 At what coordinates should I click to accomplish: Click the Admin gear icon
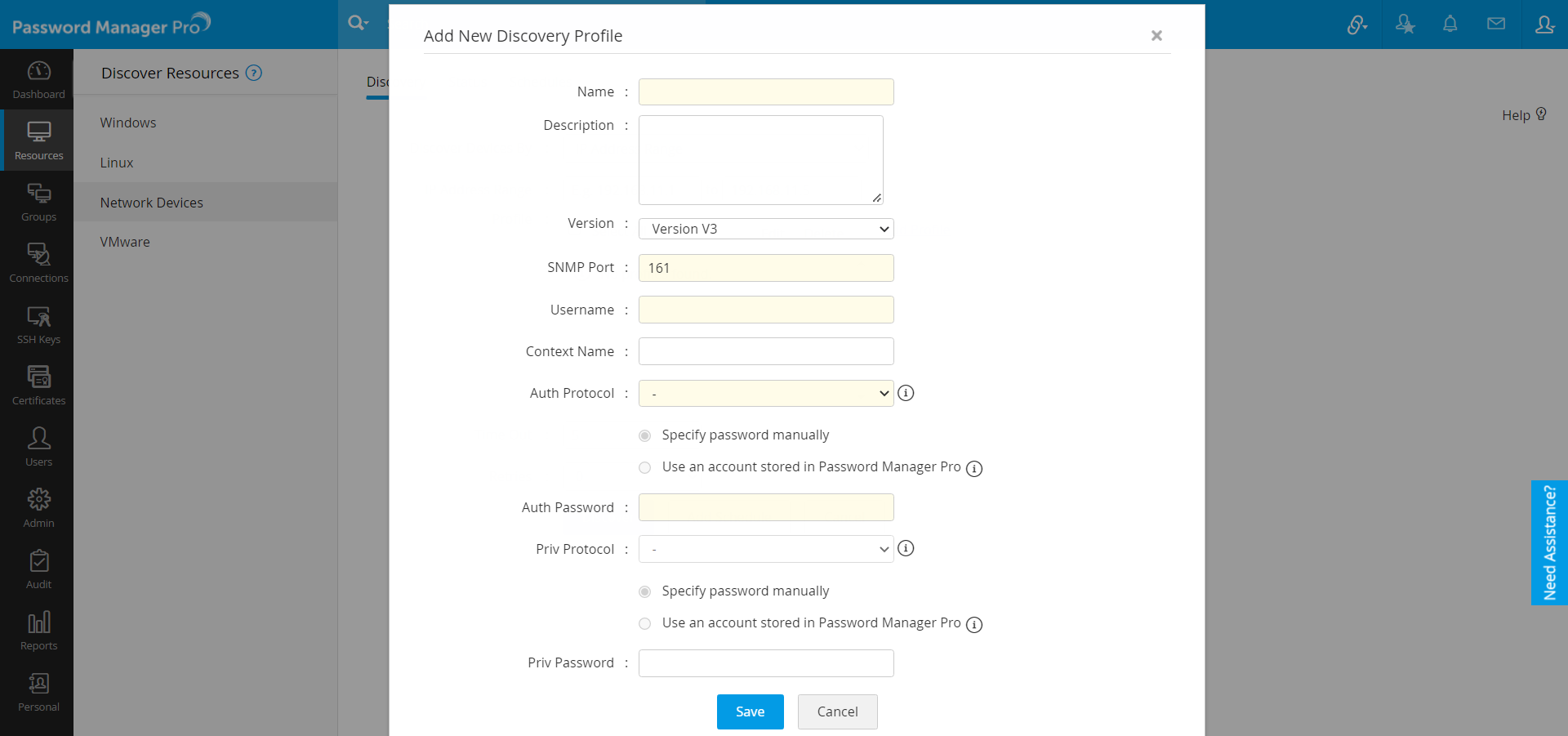38,500
